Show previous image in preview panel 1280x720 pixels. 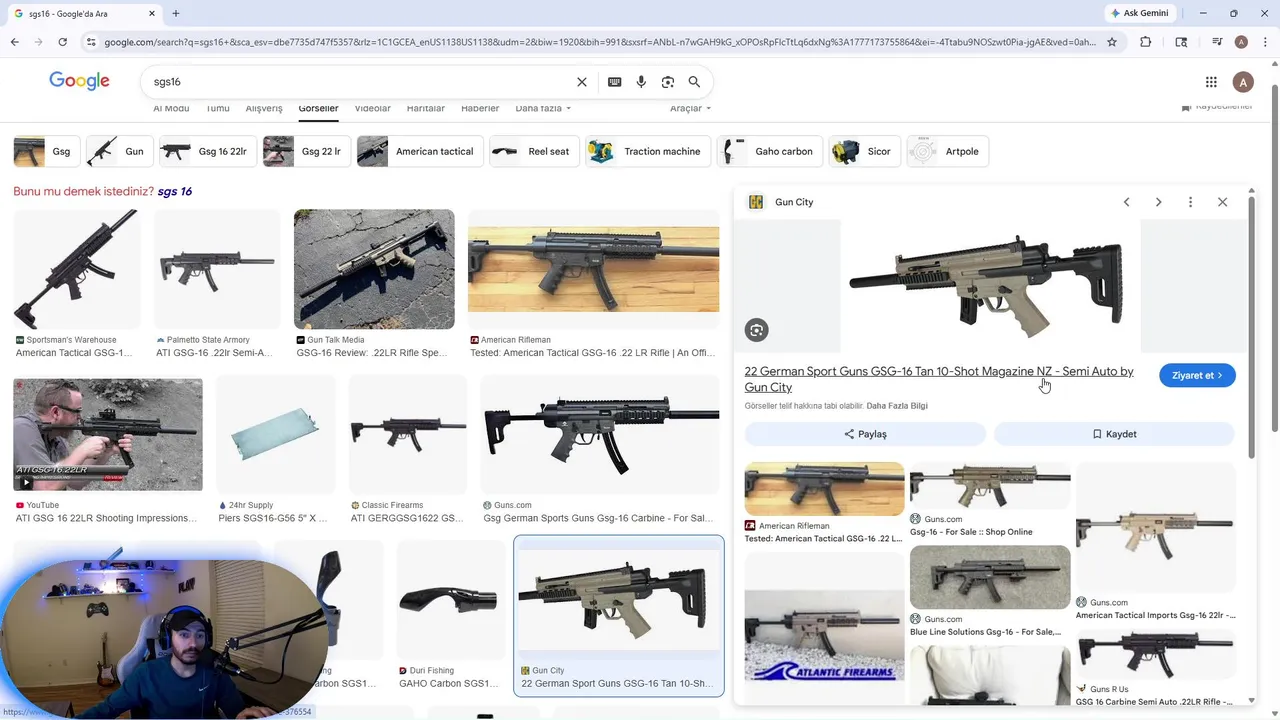pos(1126,202)
